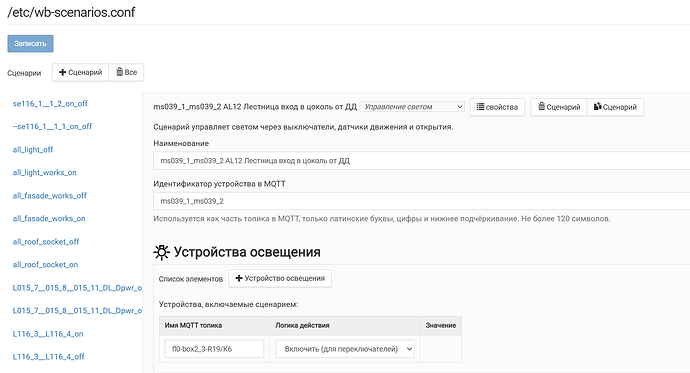This screenshot has width=690, height=373.
Task: Open the Управление светом scenario type dropdown
Action: (412, 107)
